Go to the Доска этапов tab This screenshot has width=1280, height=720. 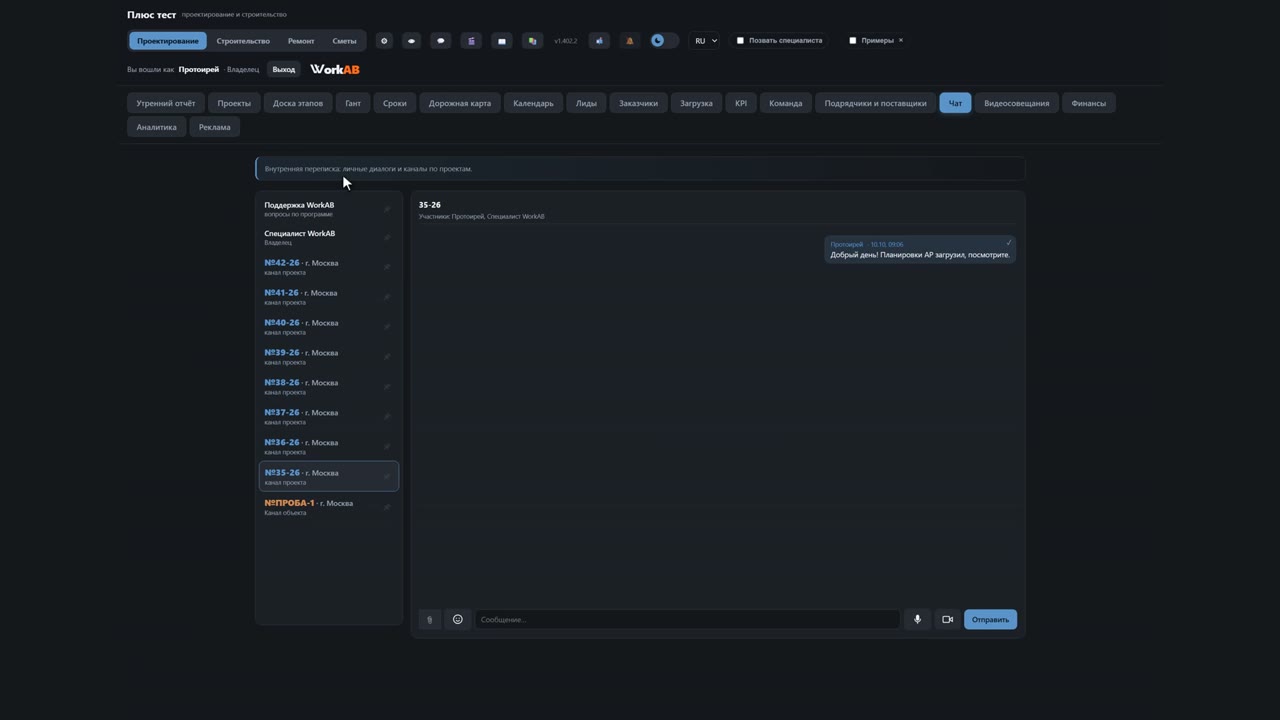pos(298,103)
